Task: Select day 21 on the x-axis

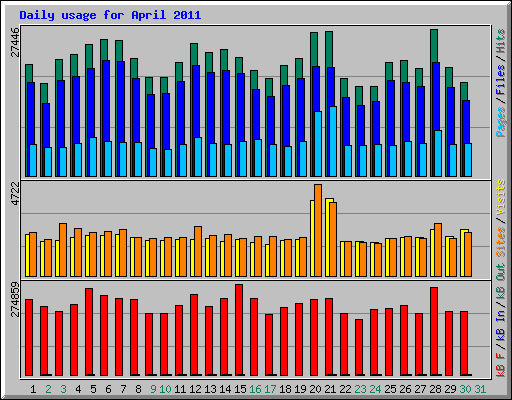Action: tap(330, 389)
